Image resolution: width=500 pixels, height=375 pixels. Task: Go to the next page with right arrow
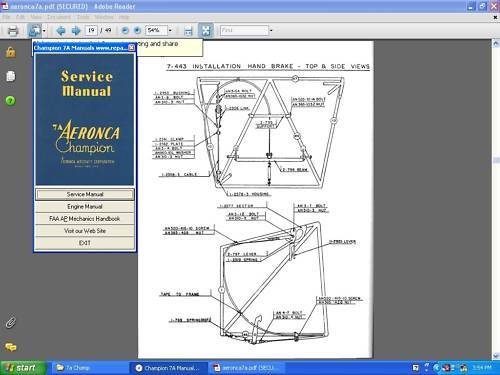pyautogui.click(x=76, y=31)
